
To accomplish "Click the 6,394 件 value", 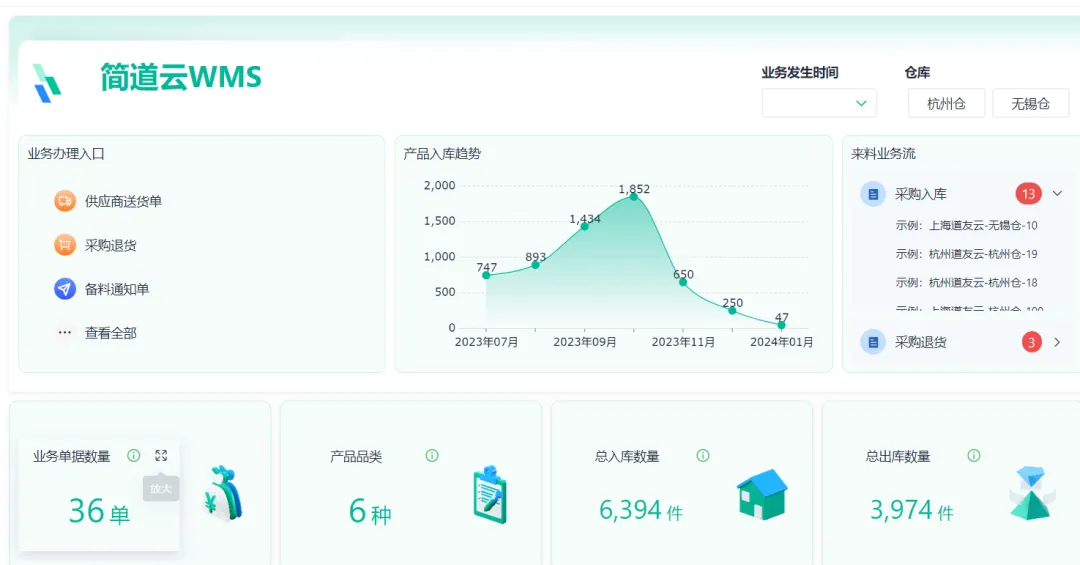I will click(641, 511).
